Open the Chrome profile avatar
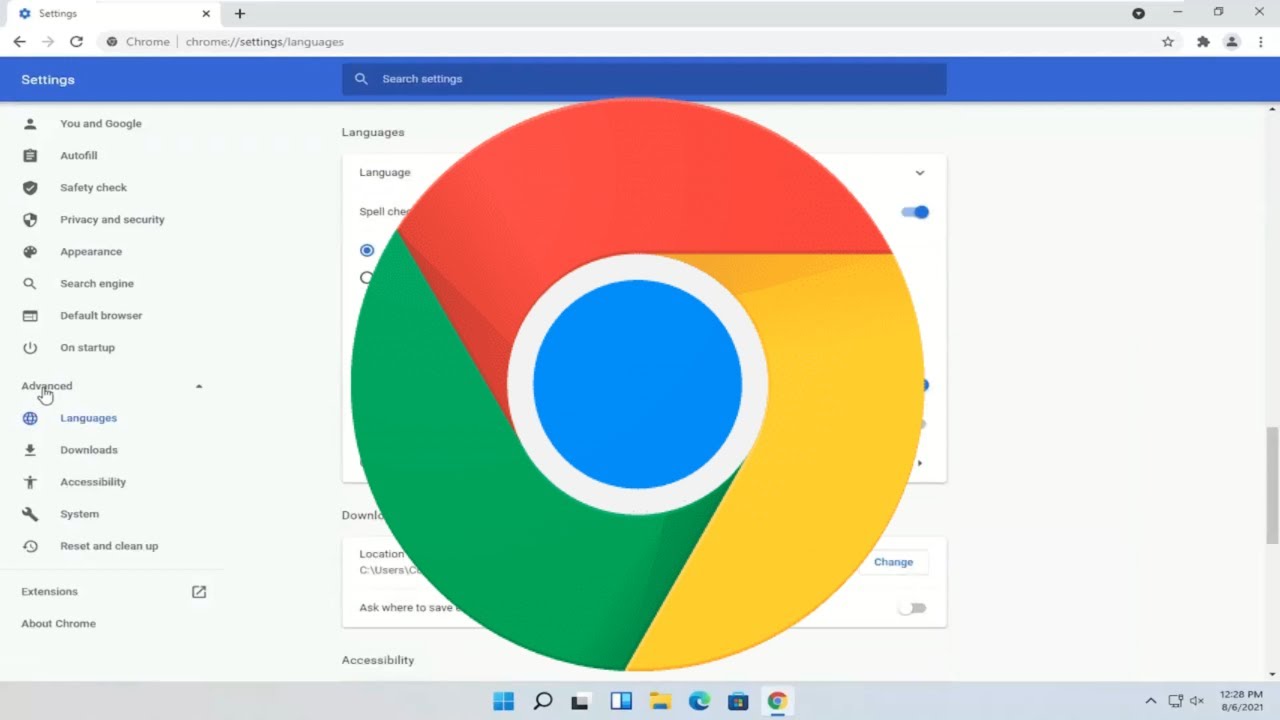The height and width of the screenshot is (720, 1280). click(1232, 42)
